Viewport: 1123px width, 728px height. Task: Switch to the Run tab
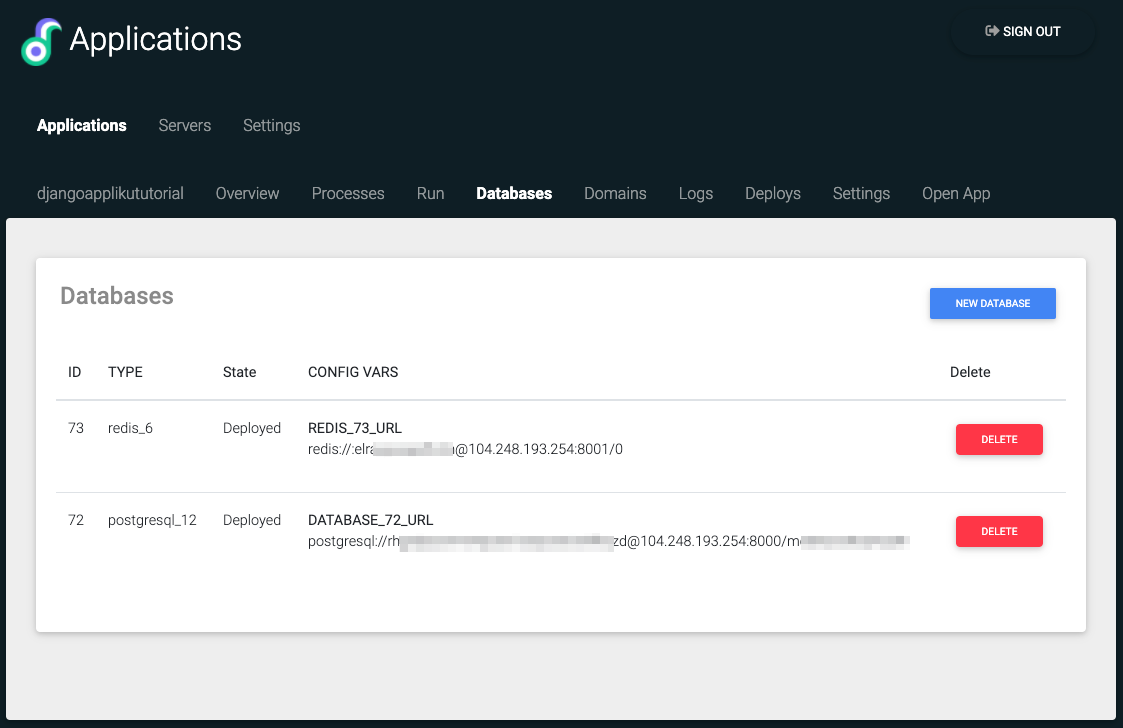pos(430,194)
